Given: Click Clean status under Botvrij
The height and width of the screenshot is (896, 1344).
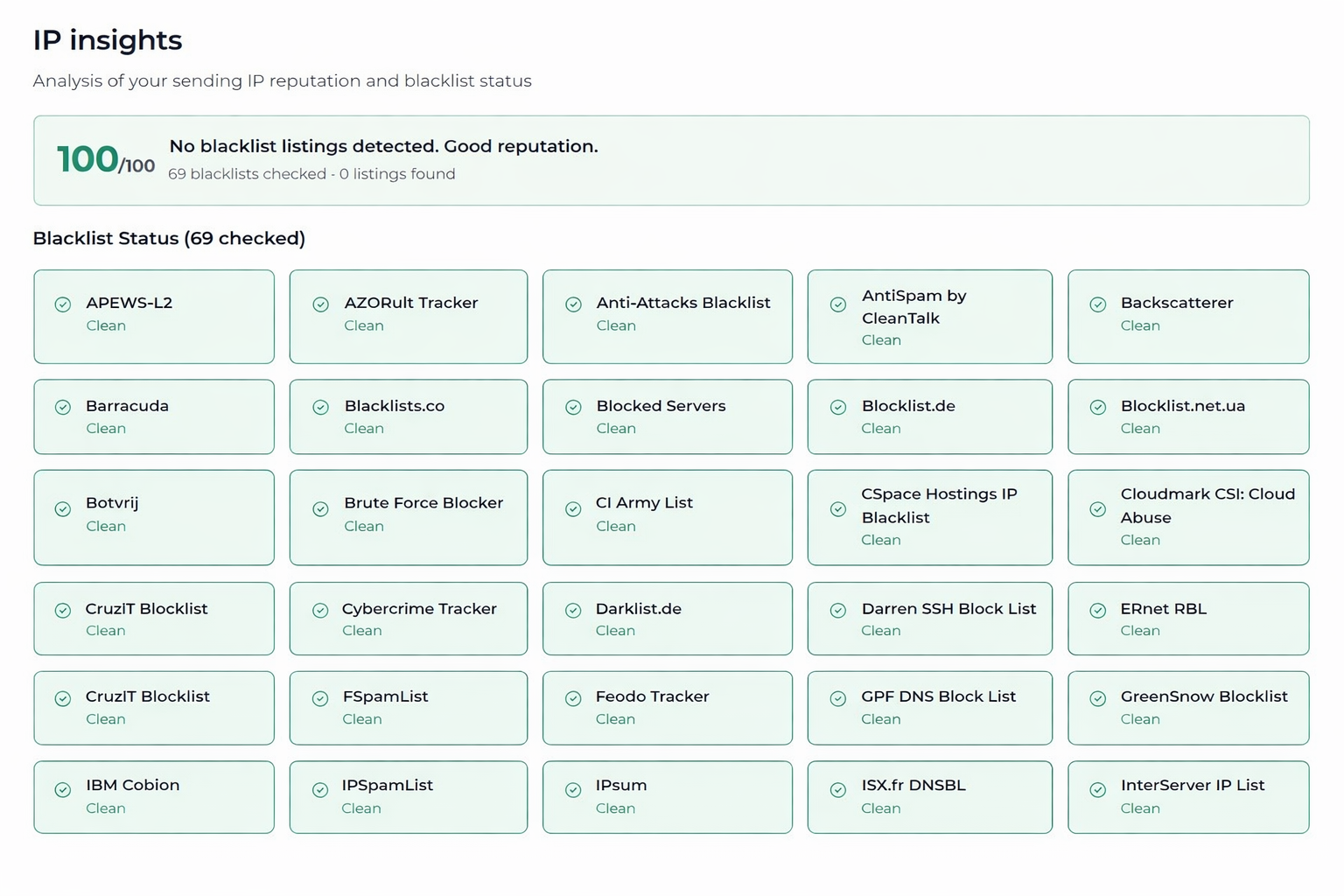Looking at the screenshot, I should click(106, 527).
